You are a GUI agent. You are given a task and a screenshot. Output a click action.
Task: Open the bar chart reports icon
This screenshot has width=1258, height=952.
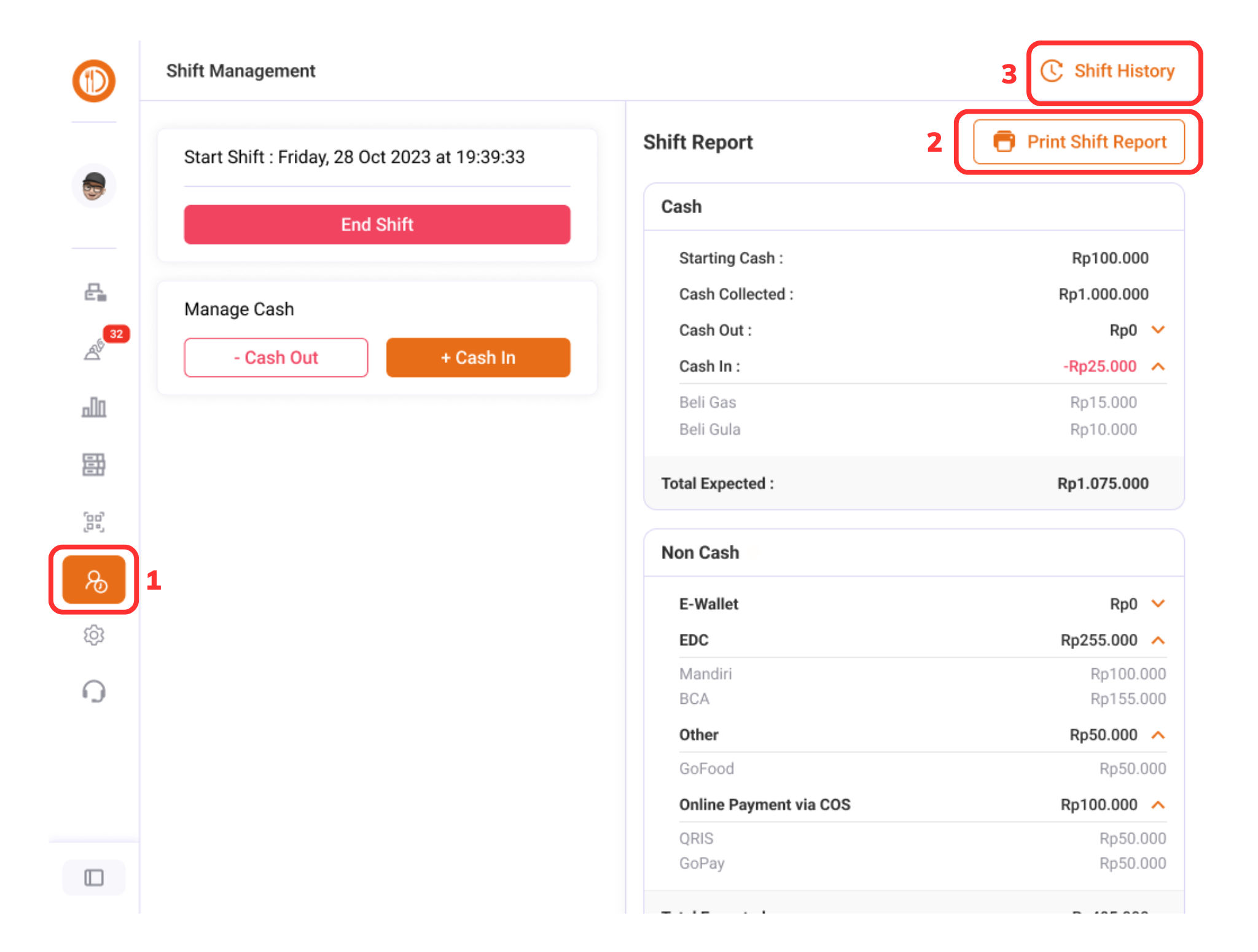point(94,407)
